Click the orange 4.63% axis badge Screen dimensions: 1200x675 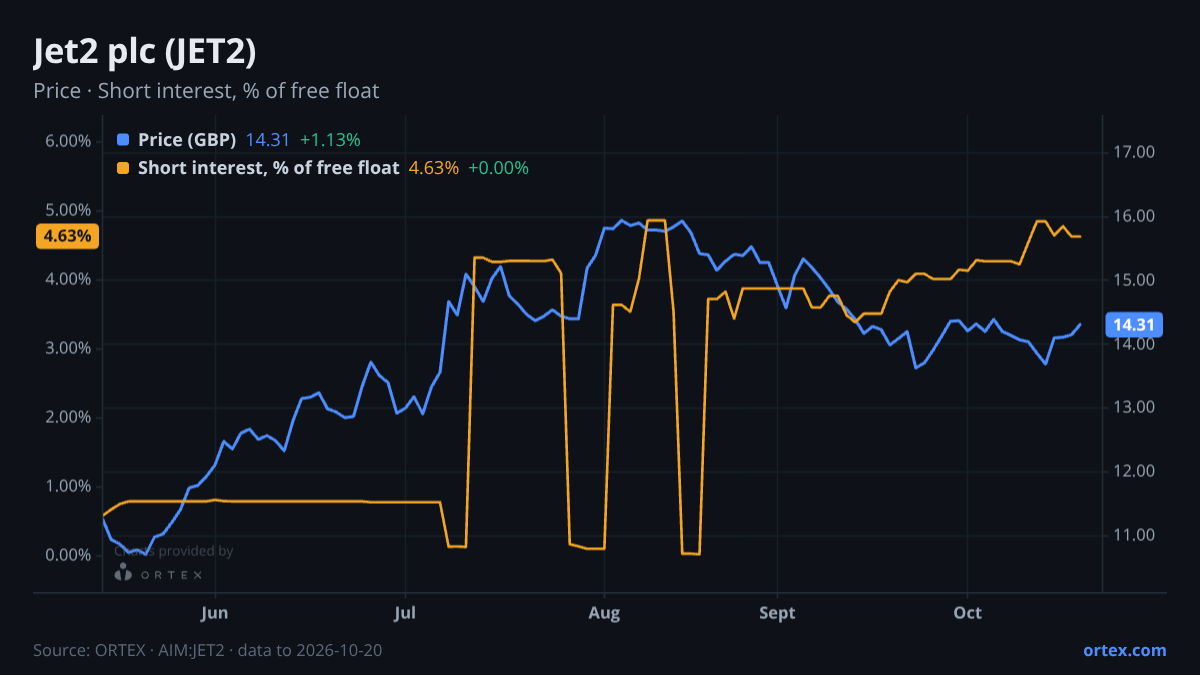(68, 237)
